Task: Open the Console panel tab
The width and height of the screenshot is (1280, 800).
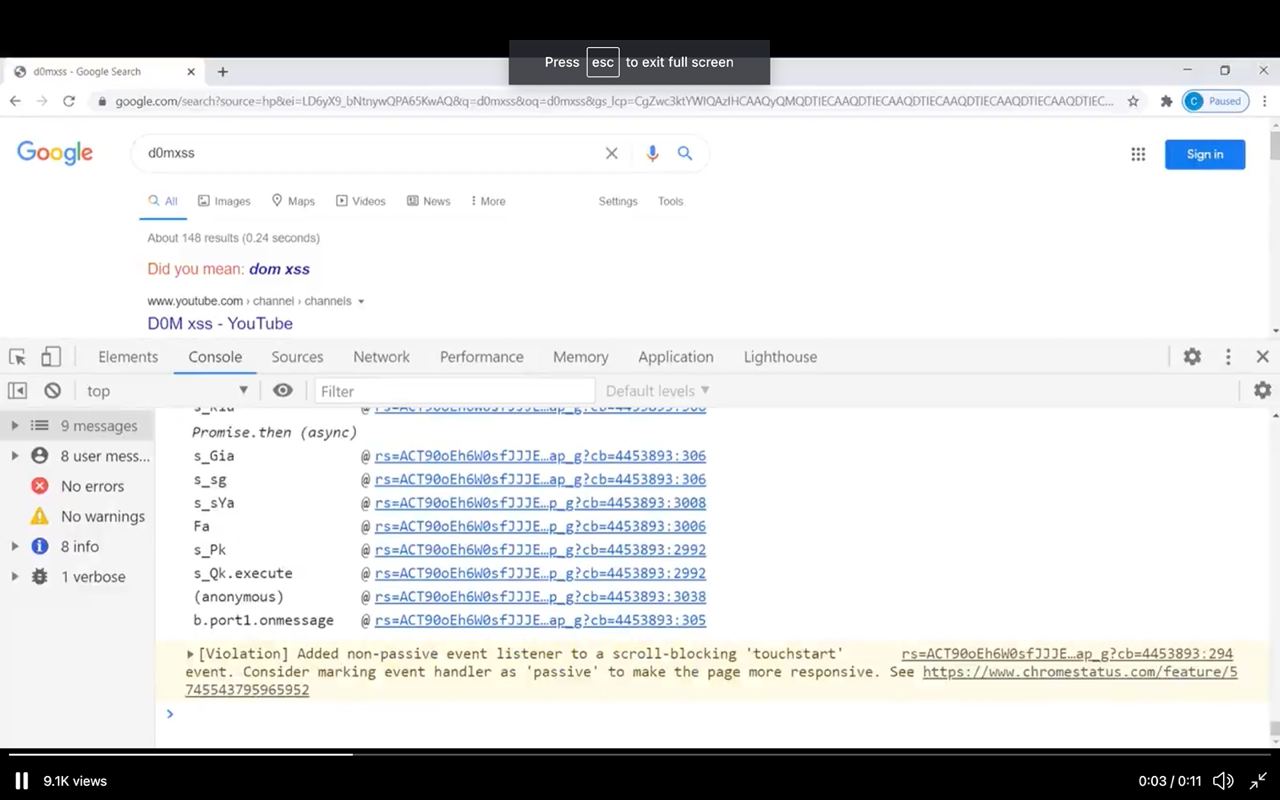Action: point(215,357)
